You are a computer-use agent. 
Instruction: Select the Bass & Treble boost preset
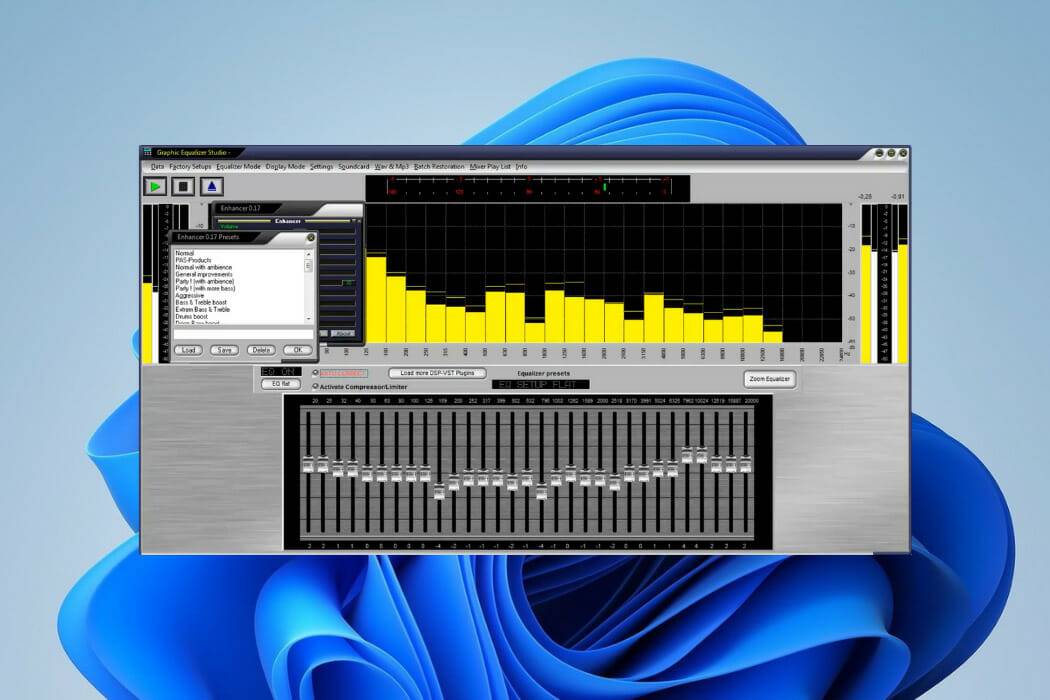203,302
